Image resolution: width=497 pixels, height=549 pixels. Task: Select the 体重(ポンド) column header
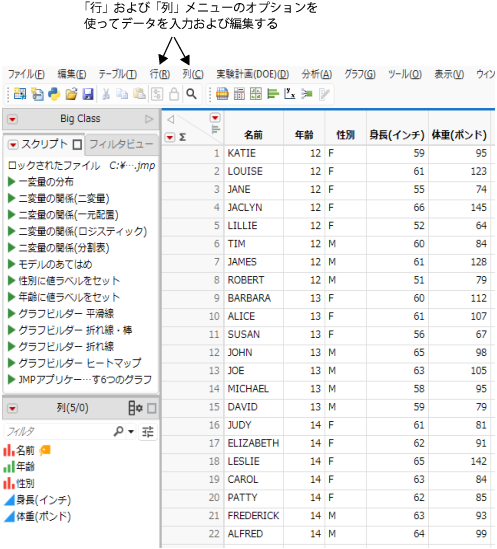tap(459, 135)
